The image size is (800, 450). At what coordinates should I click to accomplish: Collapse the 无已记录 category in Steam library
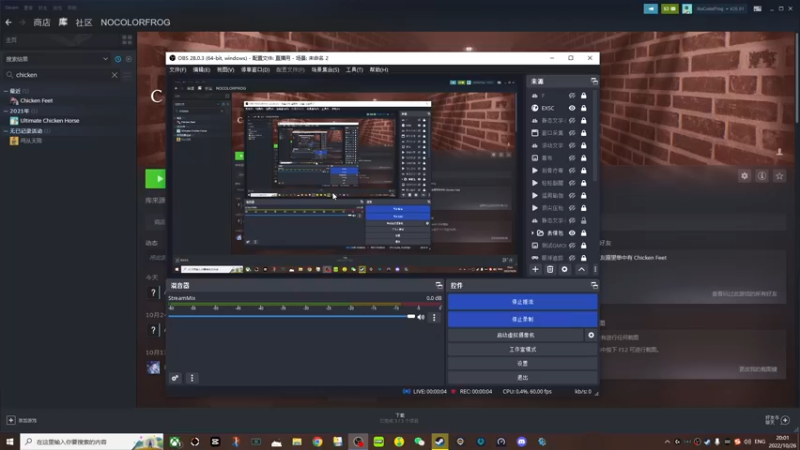pyautogui.click(x=6, y=131)
